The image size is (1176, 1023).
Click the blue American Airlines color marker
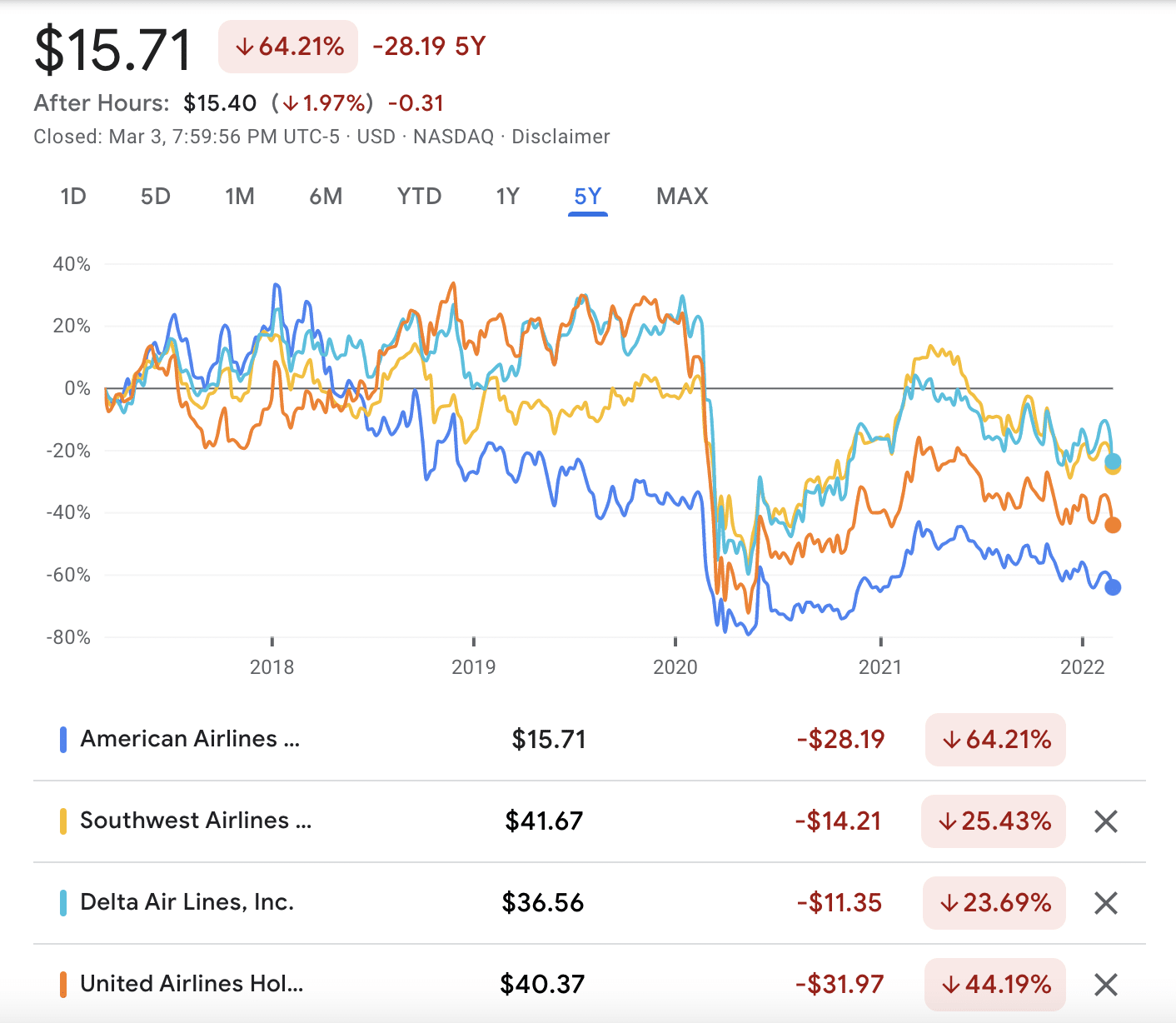coord(63,740)
